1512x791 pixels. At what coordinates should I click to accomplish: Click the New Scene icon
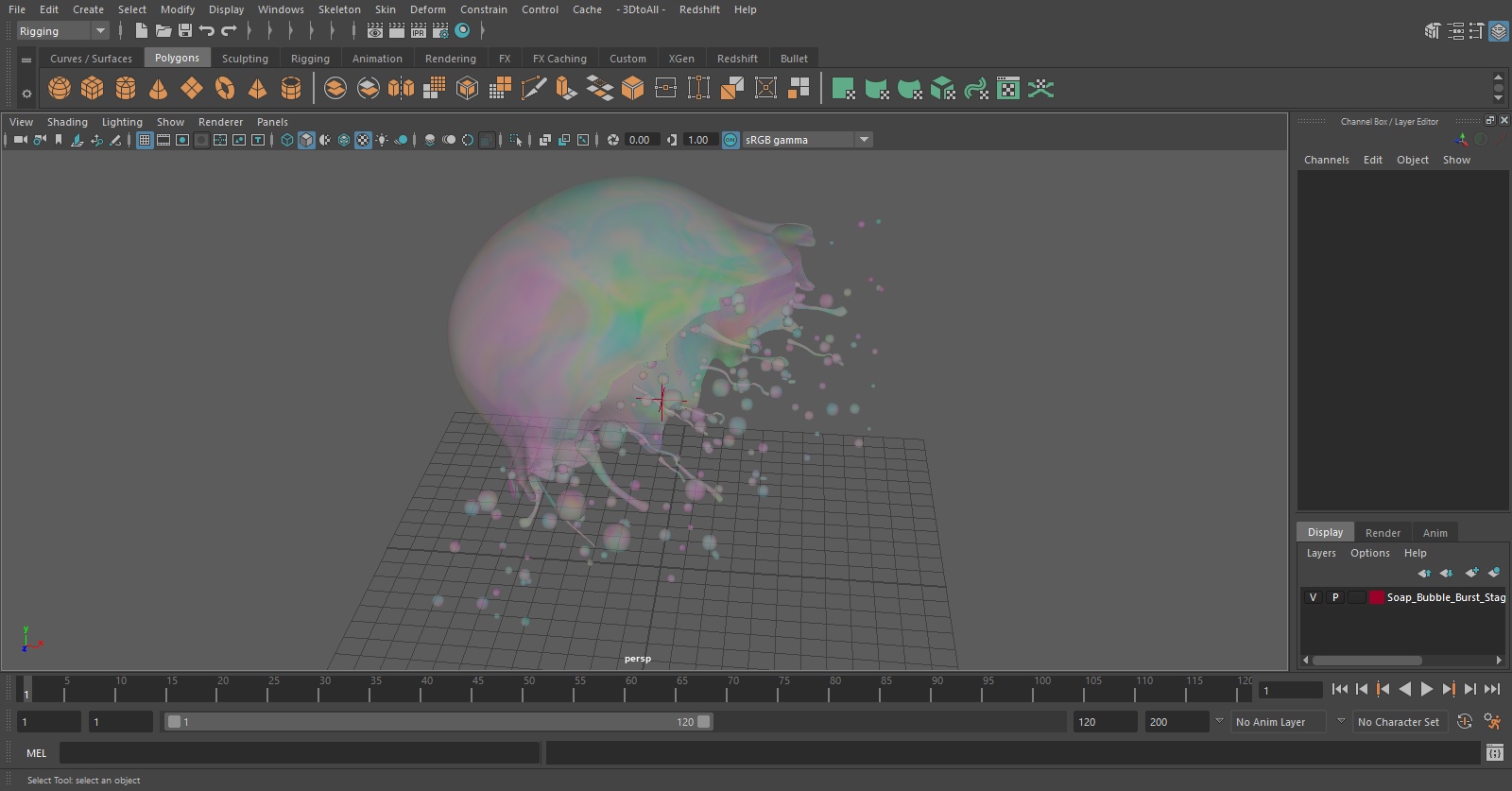[x=141, y=31]
